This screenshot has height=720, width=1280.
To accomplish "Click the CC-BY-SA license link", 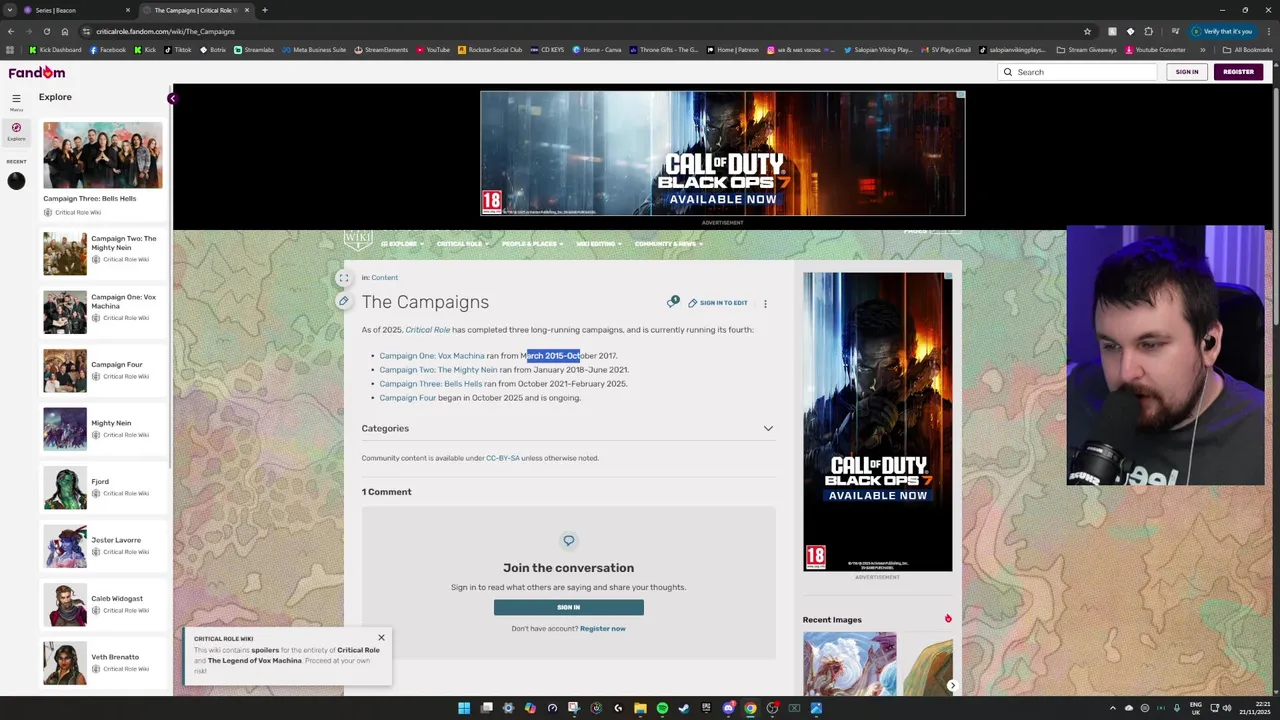I will pyautogui.click(x=502, y=458).
